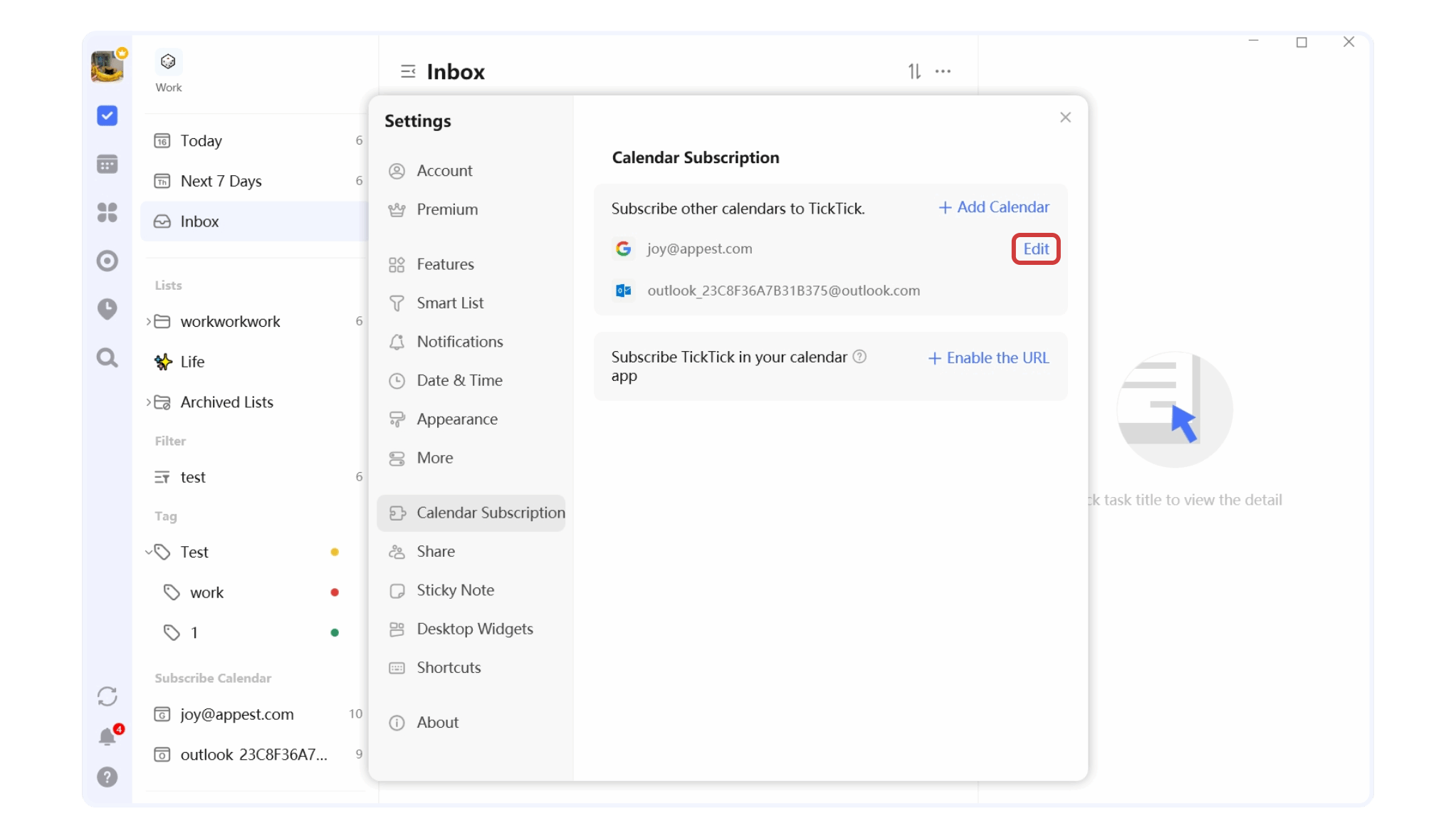Image resolution: width=1456 pixels, height=831 pixels.
Task: Open Sticky Note settings
Action: [x=471, y=590]
